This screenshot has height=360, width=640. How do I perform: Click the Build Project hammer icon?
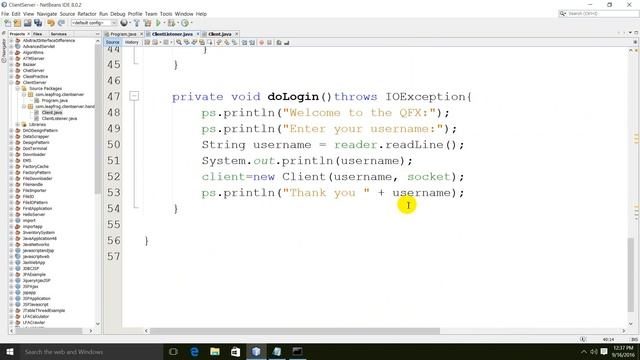(x=137, y=23)
